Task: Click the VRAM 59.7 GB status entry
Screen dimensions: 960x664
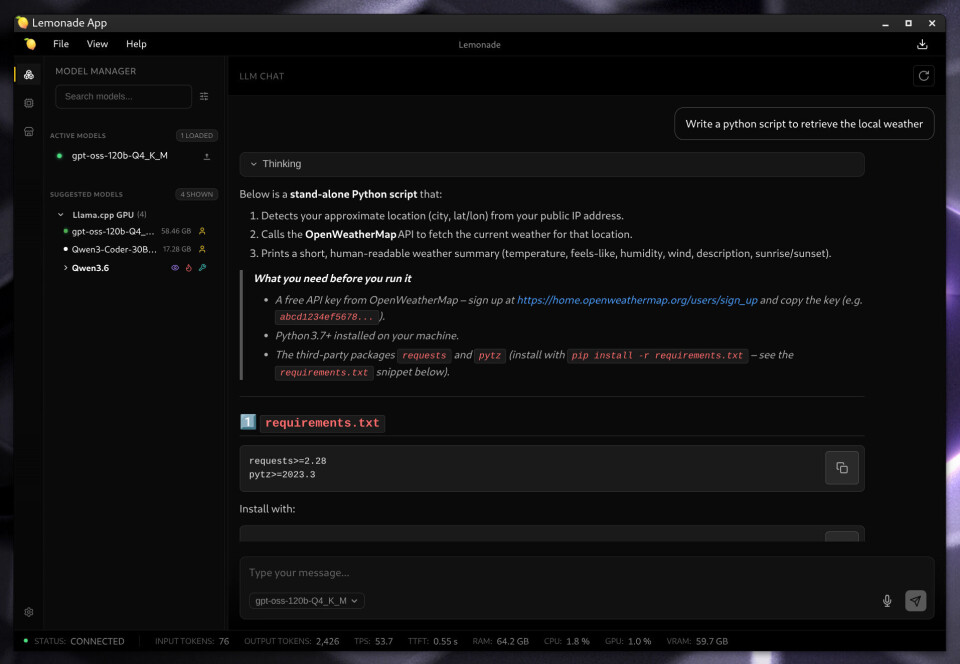Action: pyautogui.click(x=697, y=641)
